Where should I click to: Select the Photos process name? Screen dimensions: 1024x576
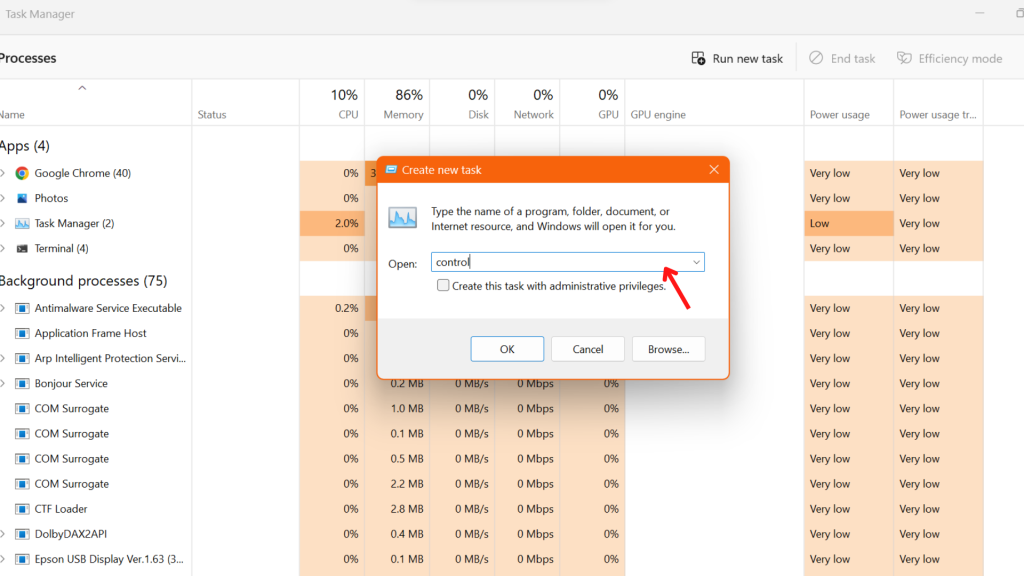(51, 198)
